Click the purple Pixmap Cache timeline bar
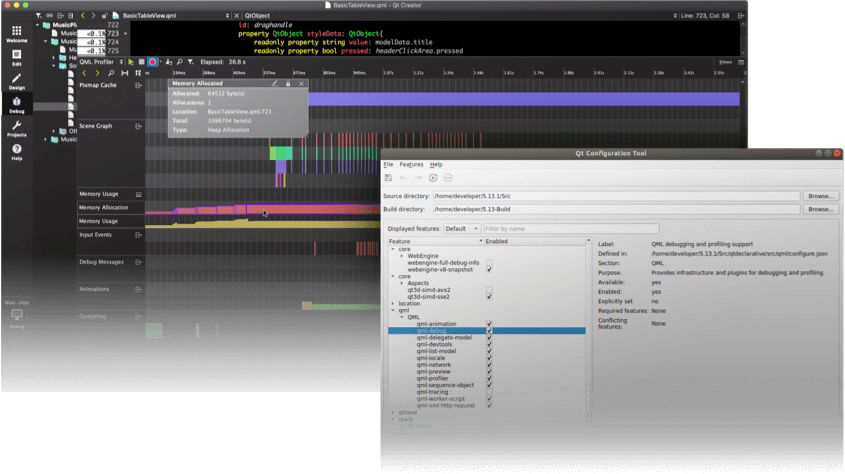Viewport: 845px width, 474px height. tap(520, 99)
